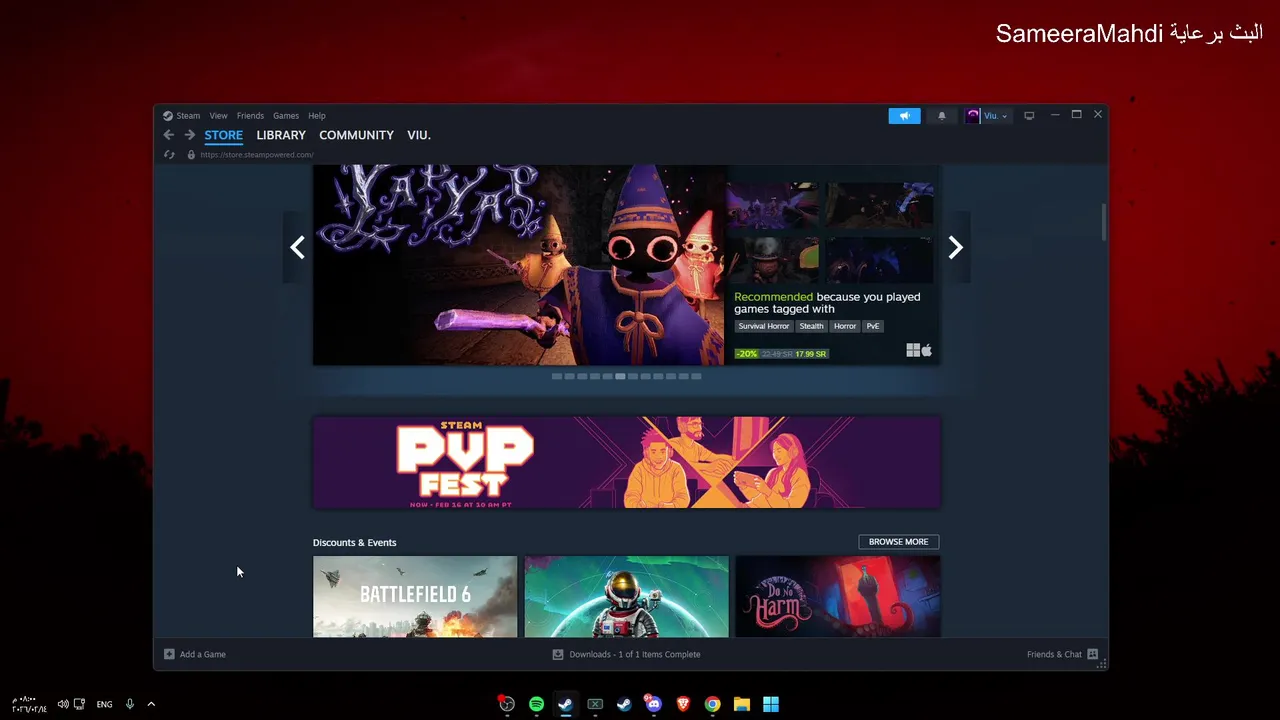
Task: Open the View menu
Action: pyautogui.click(x=218, y=116)
